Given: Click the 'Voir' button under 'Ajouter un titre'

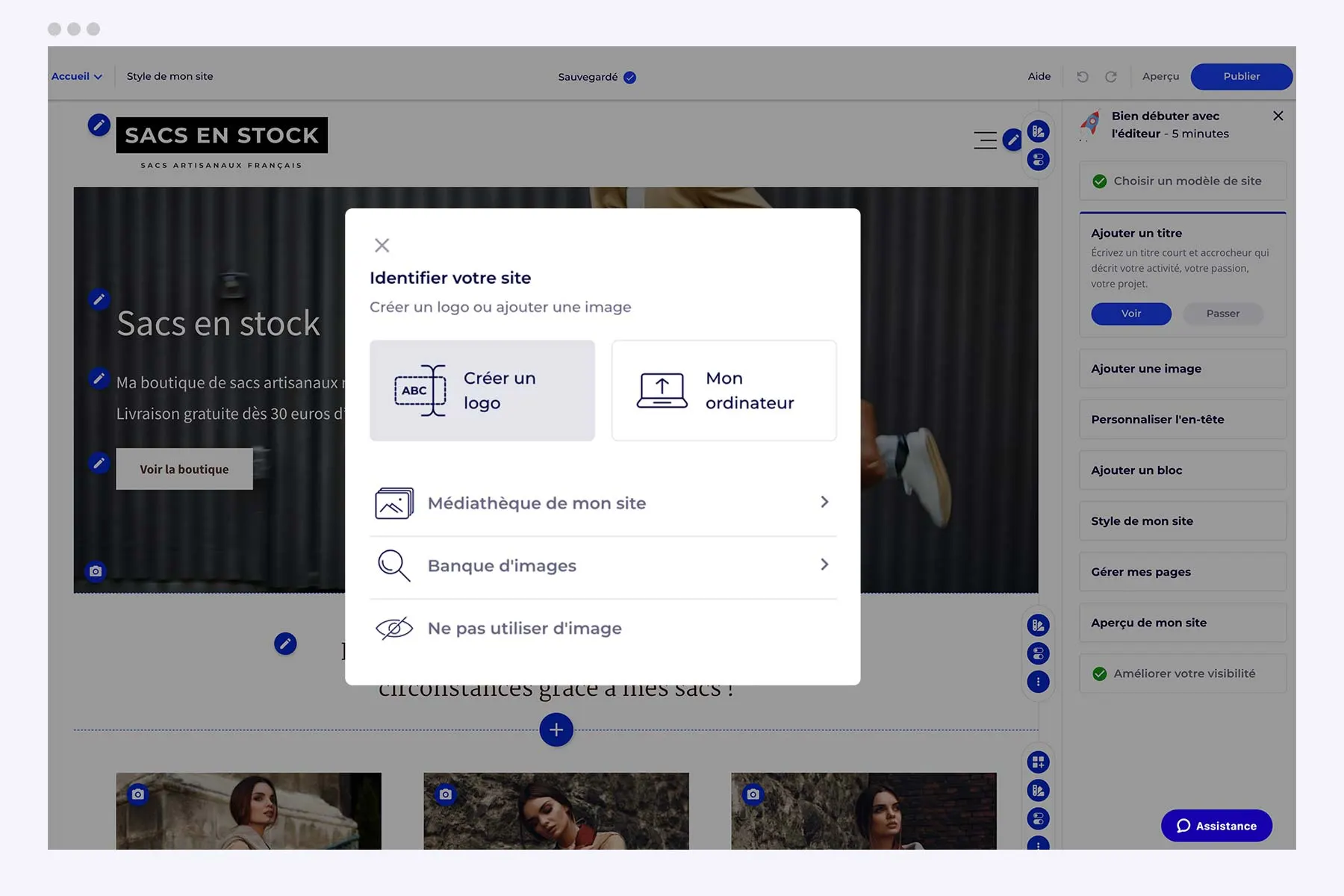Looking at the screenshot, I should [1131, 314].
